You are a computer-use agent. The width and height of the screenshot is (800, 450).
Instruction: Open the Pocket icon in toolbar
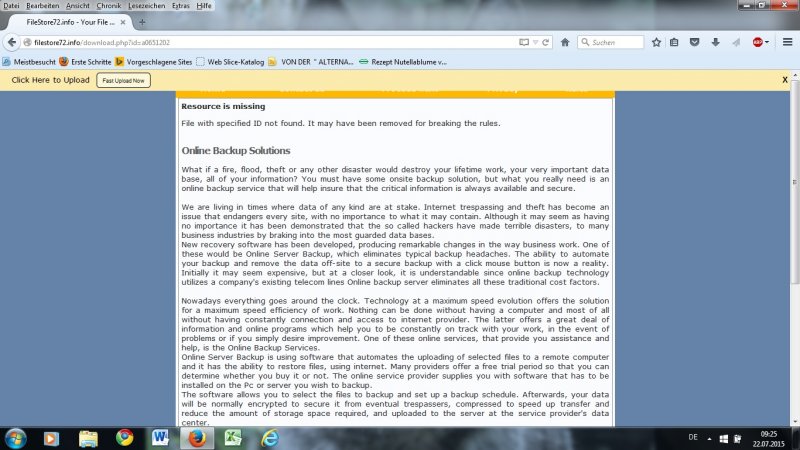(695, 43)
